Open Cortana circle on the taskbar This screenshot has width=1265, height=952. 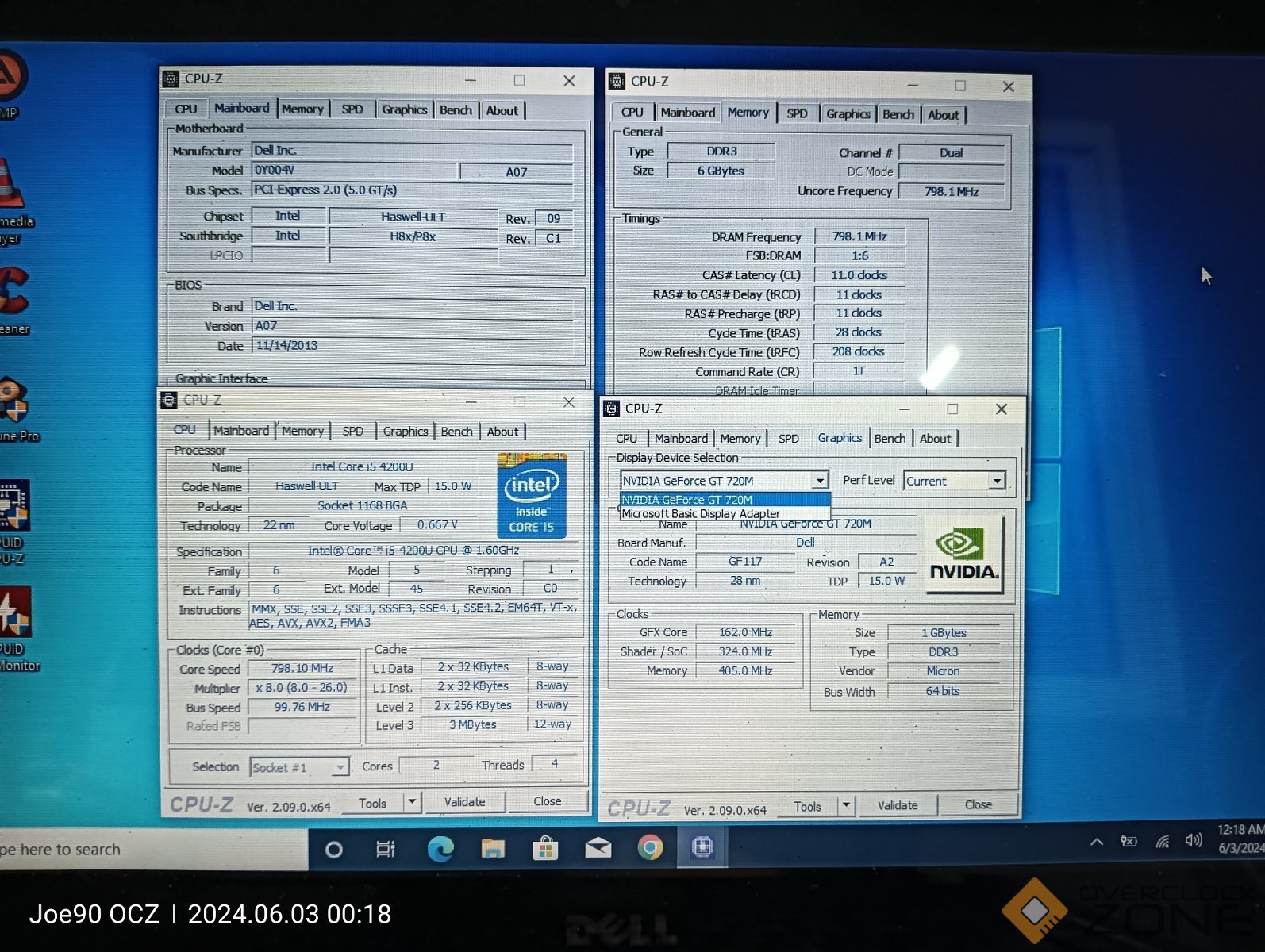[334, 850]
